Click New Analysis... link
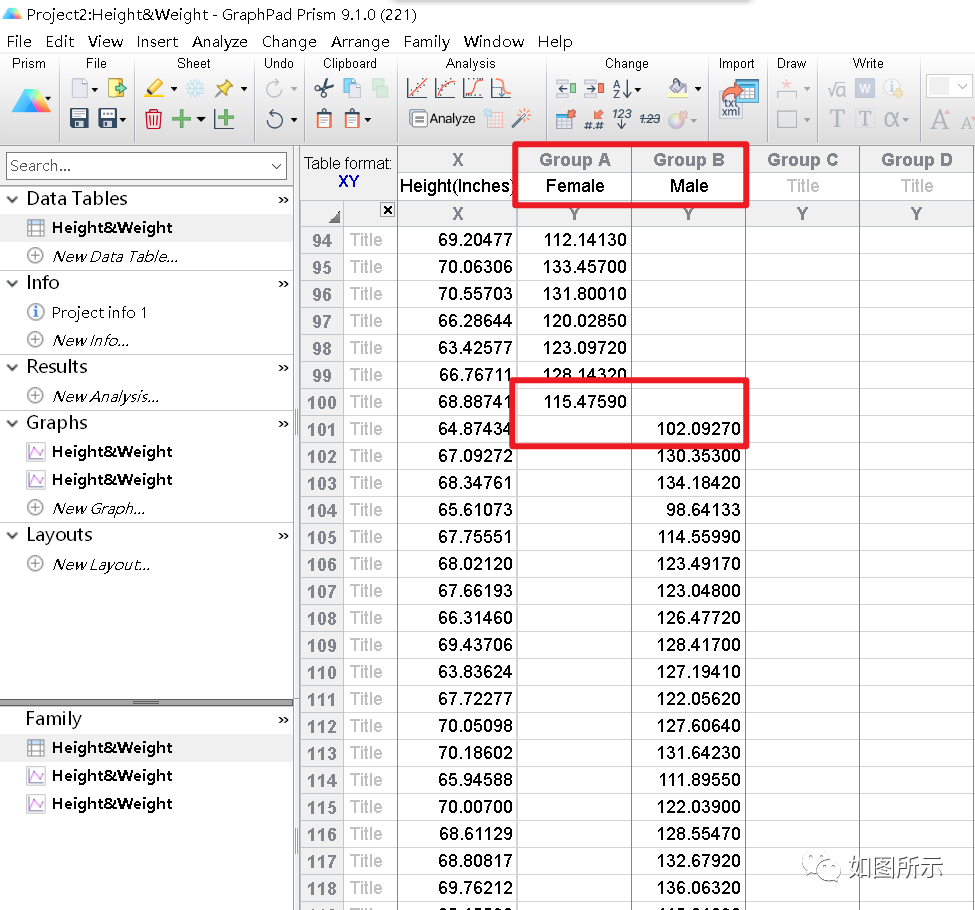 point(106,396)
